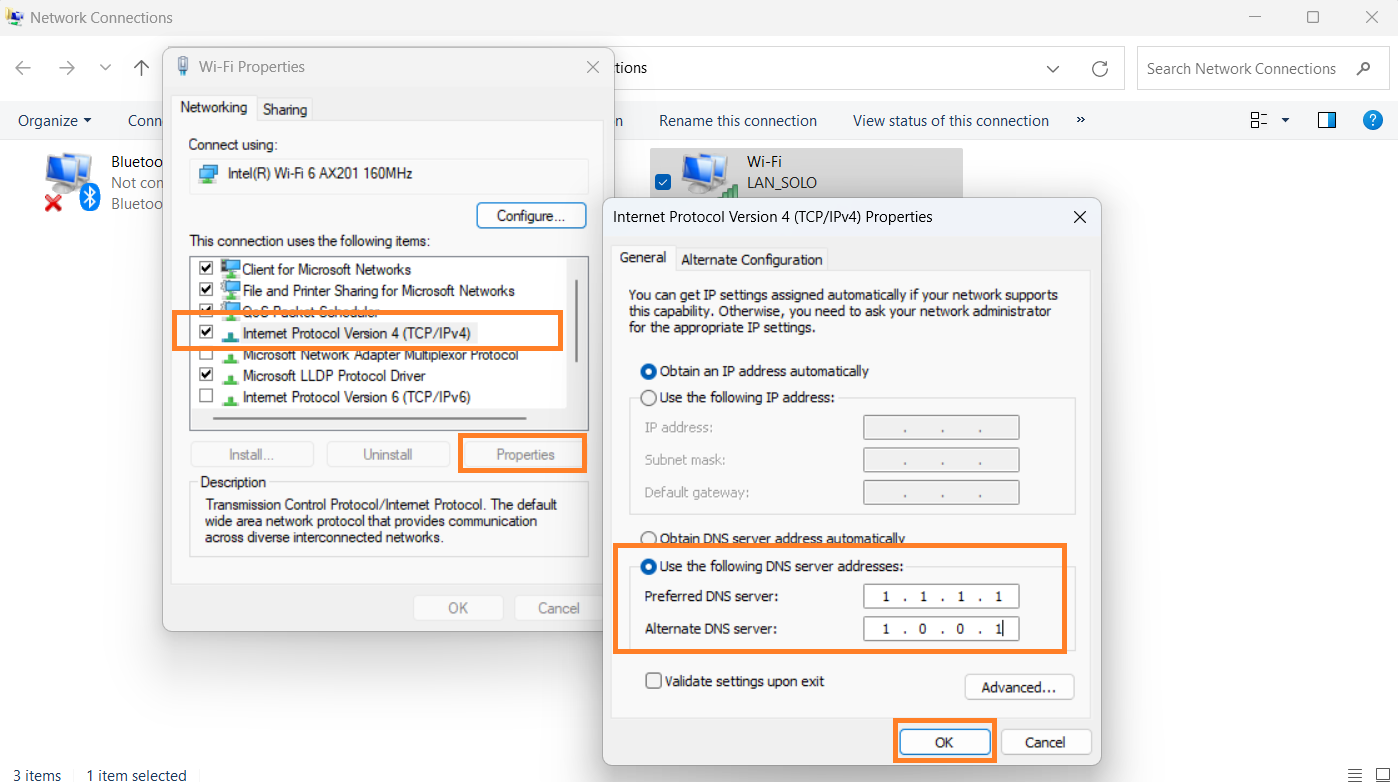Screen dimensions: 1398x782
Task: Switch to the Sharing tab
Action: point(285,109)
